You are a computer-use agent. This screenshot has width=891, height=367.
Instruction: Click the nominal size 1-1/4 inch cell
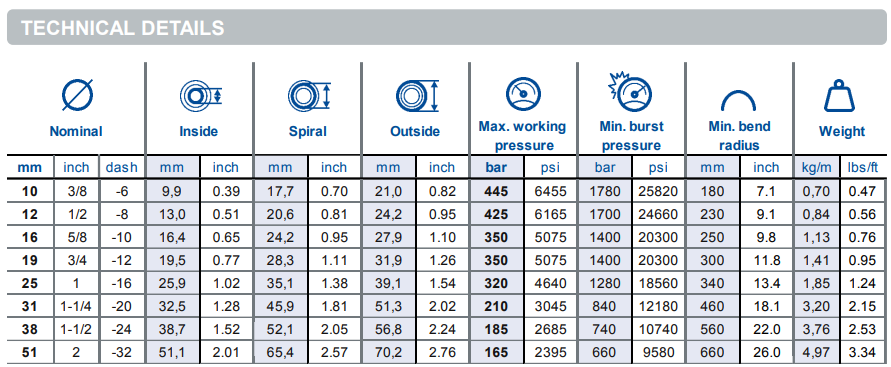76,307
